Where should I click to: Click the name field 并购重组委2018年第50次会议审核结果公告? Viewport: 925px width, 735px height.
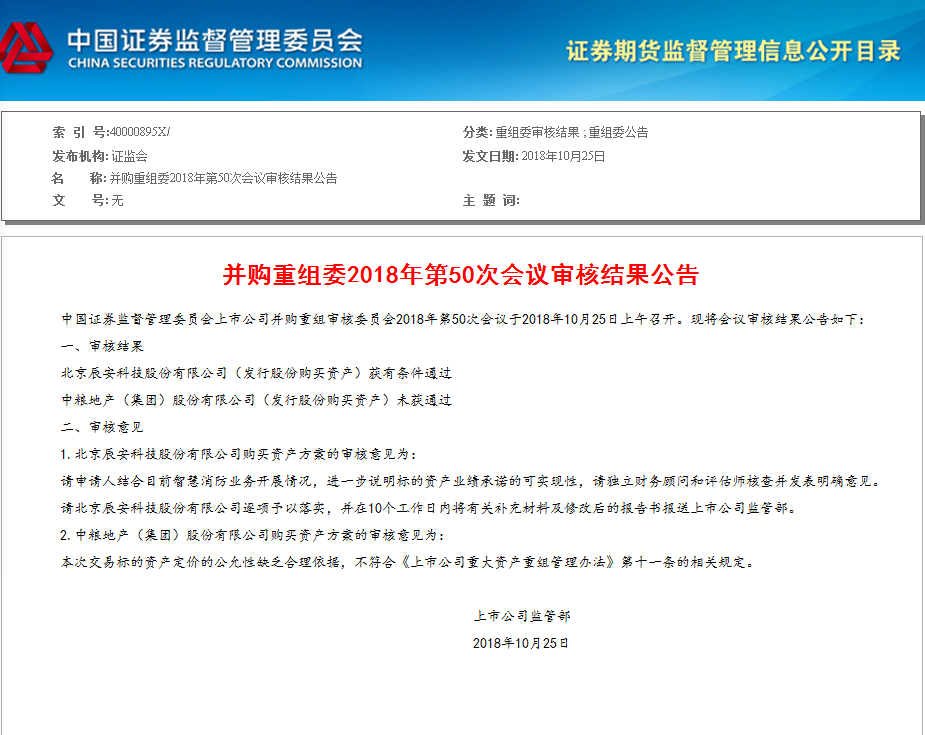click(224, 178)
